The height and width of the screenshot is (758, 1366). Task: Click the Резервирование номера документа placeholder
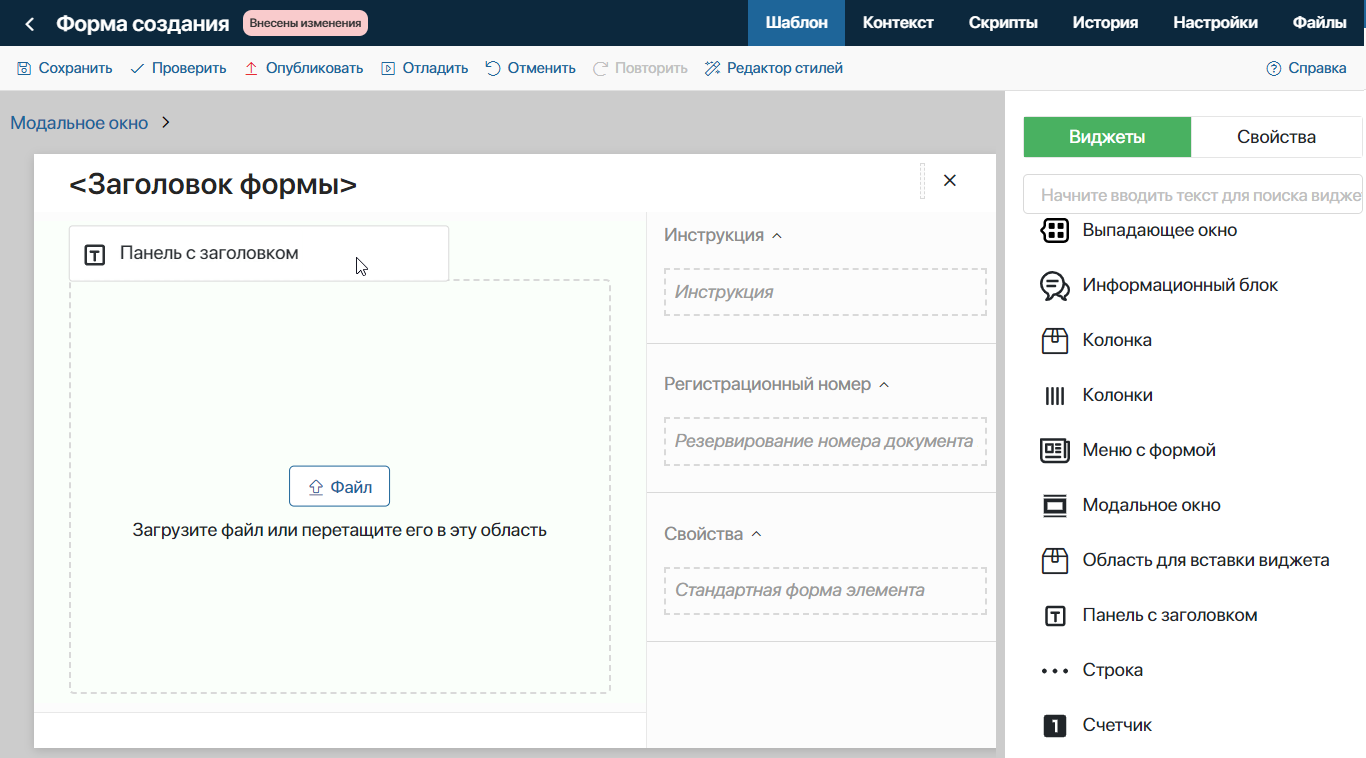point(825,441)
